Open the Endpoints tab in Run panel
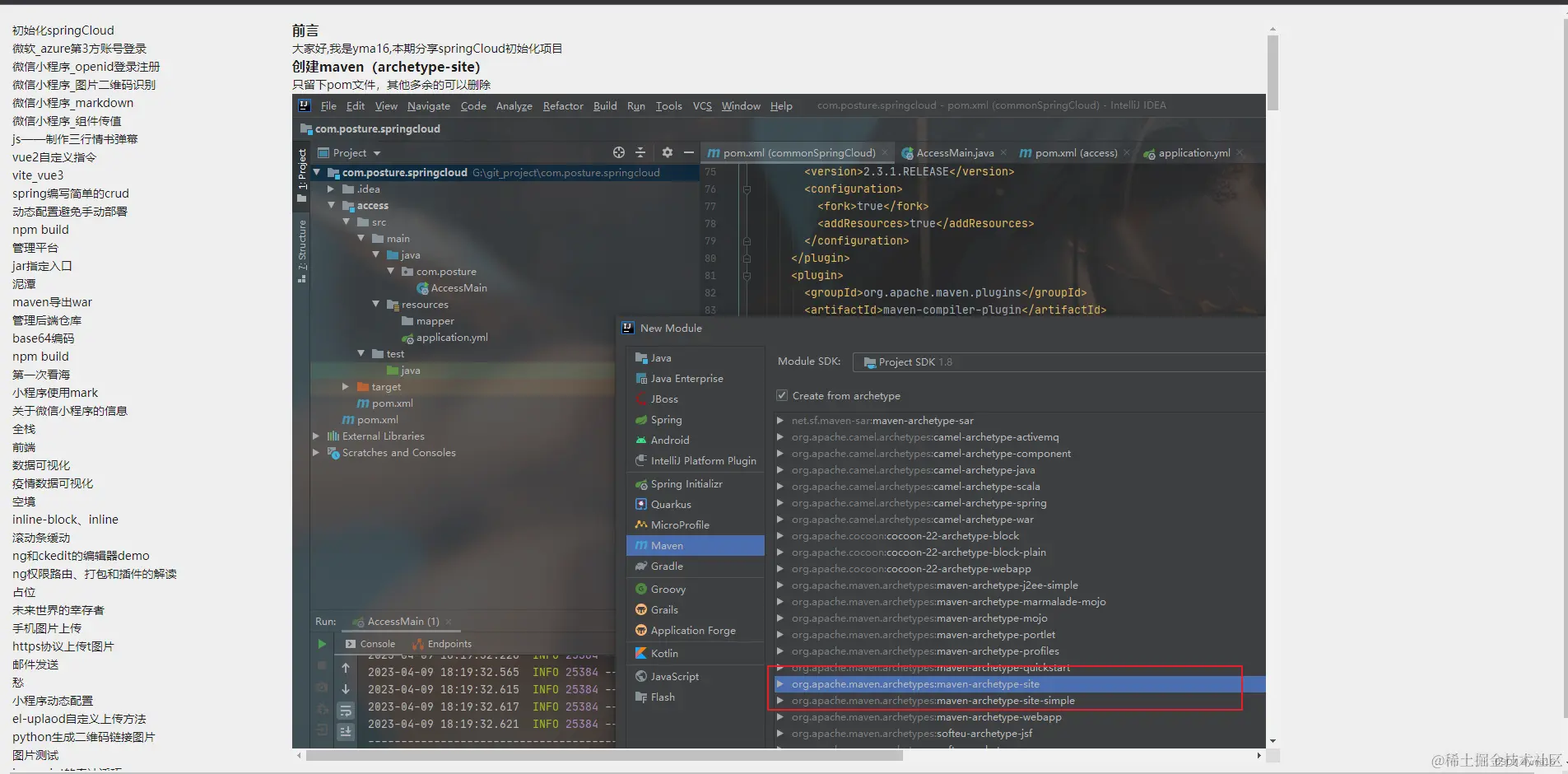The width and height of the screenshot is (1568, 774). click(x=443, y=644)
